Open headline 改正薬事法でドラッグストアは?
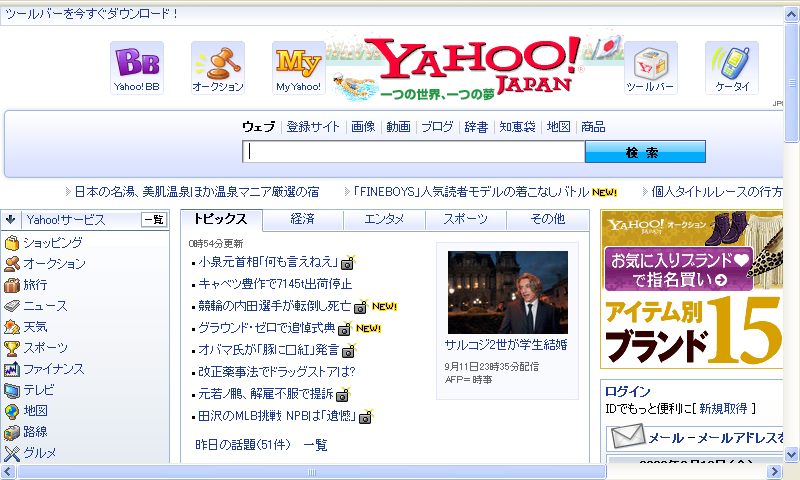800x480 pixels. pyautogui.click(x=277, y=372)
